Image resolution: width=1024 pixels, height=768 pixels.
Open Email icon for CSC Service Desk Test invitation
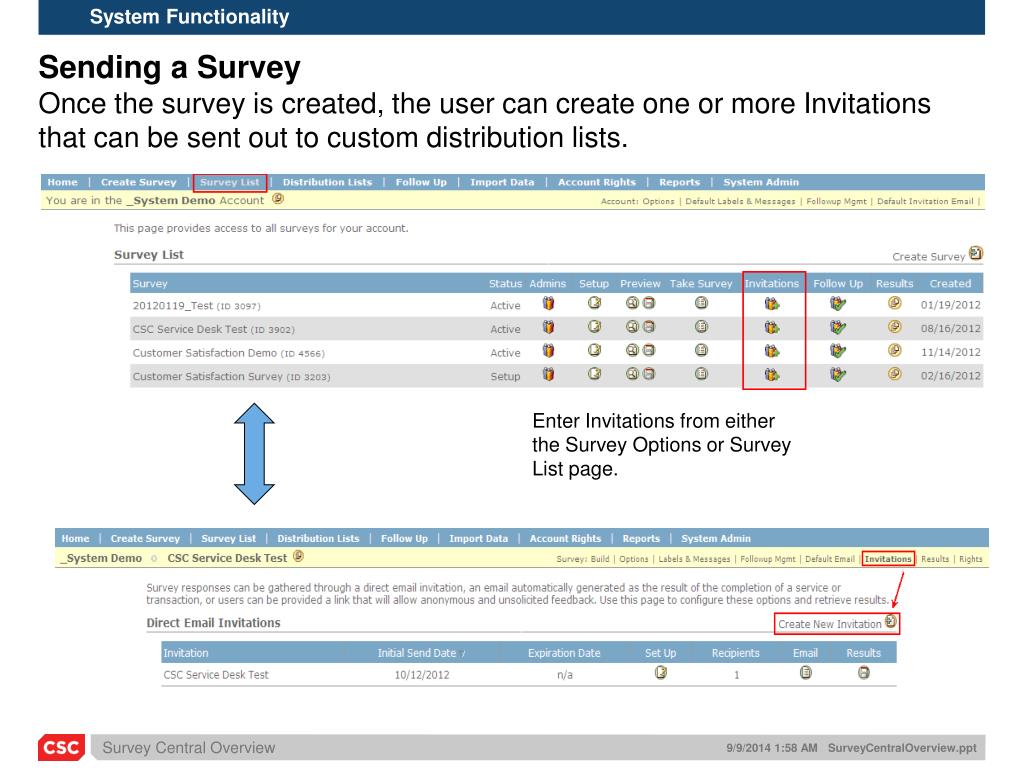(805, 672)
